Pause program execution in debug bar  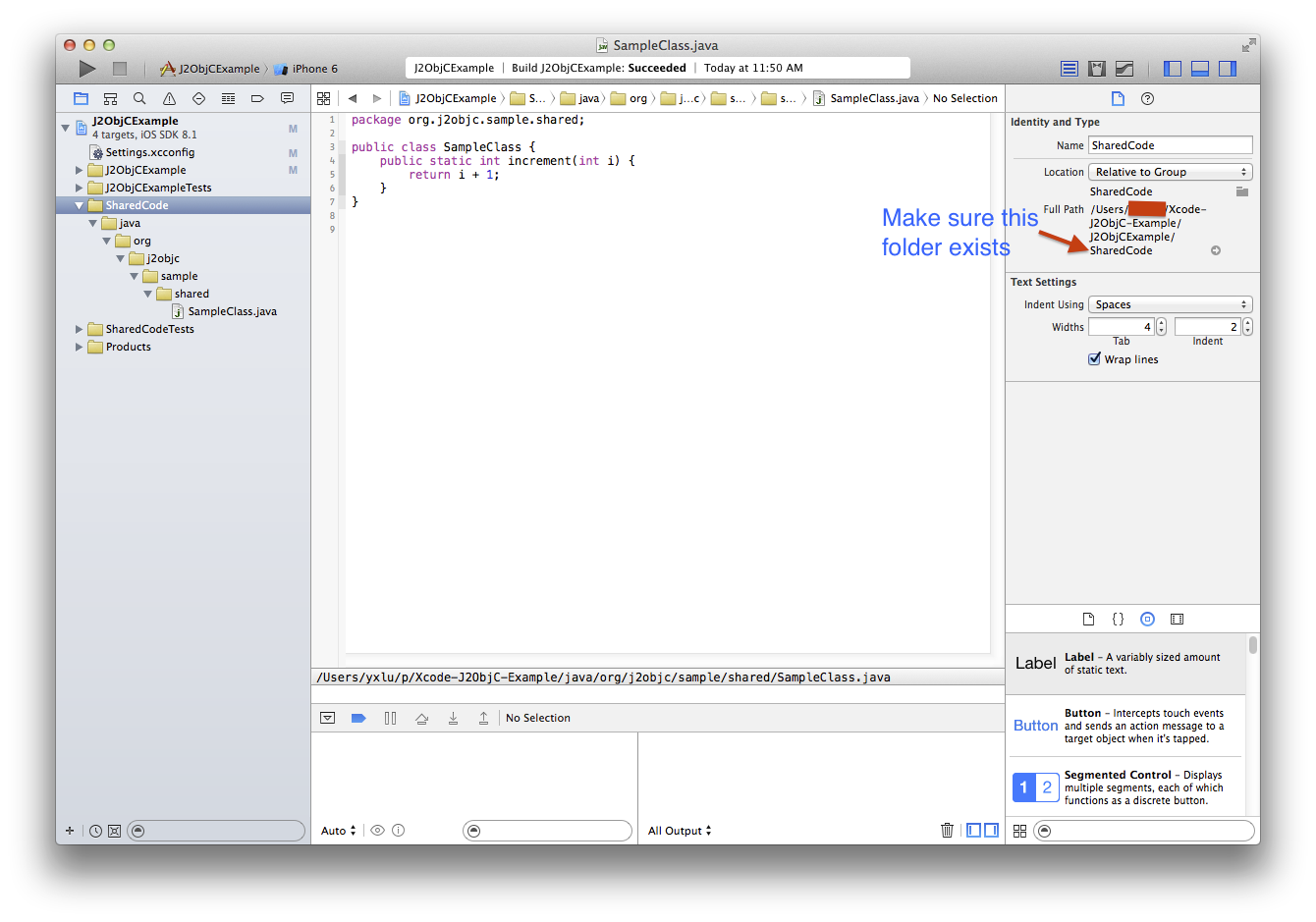click(x=390, y=718)
